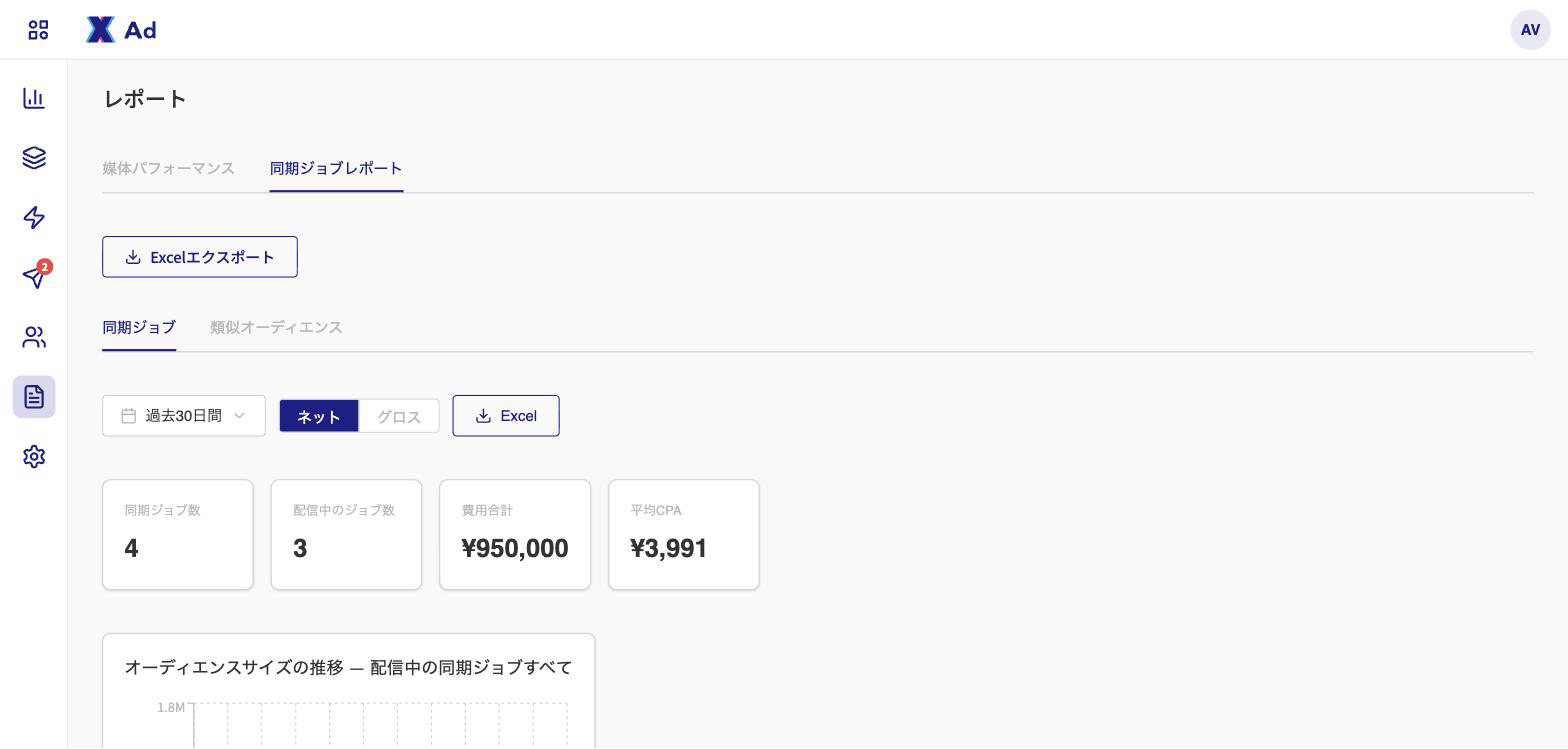Open the users audience sidebar icon
The height and width of the screenshot is (749, 1568).
click(x=34, y=337)
